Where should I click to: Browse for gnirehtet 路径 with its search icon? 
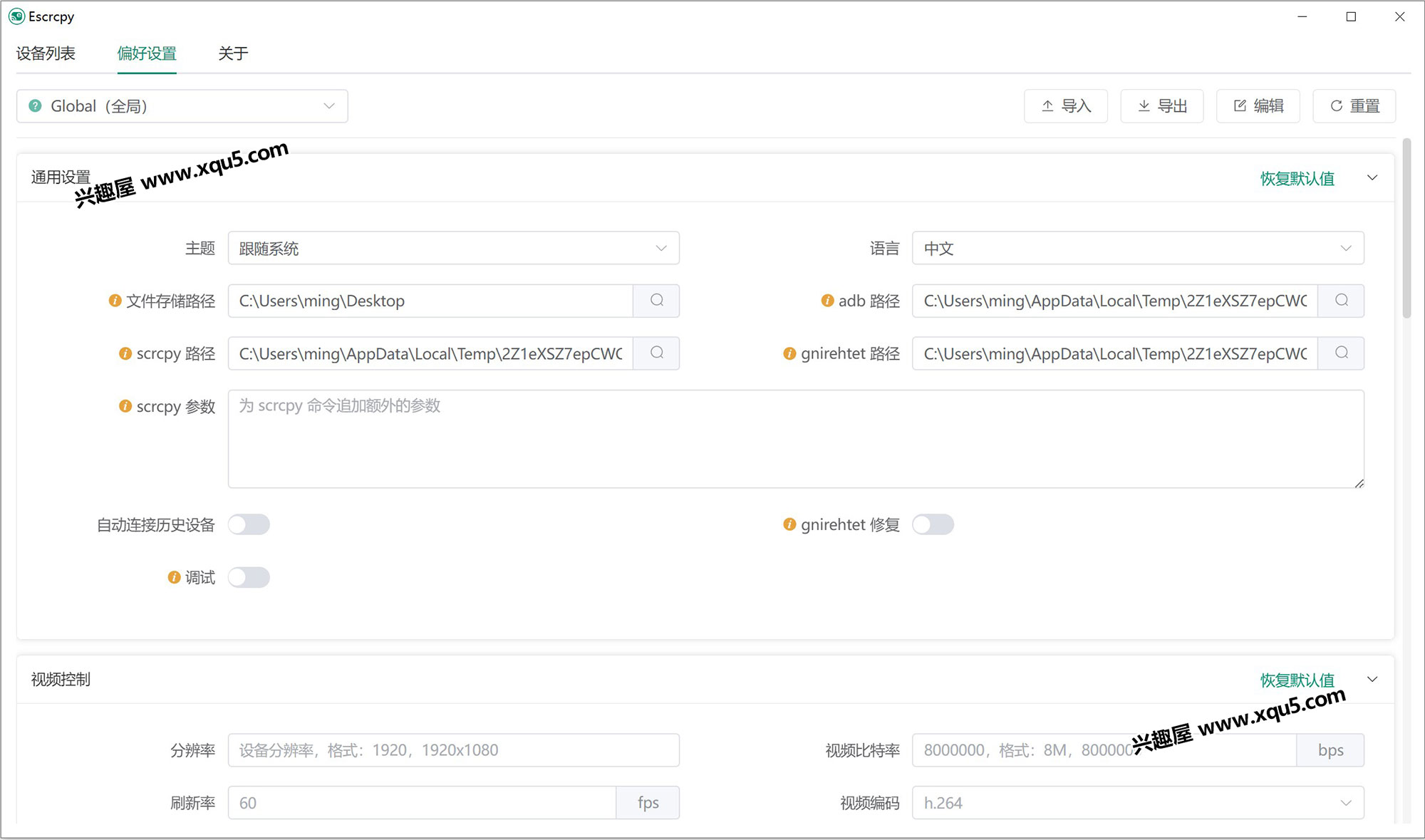click(x=1341, y=353)
